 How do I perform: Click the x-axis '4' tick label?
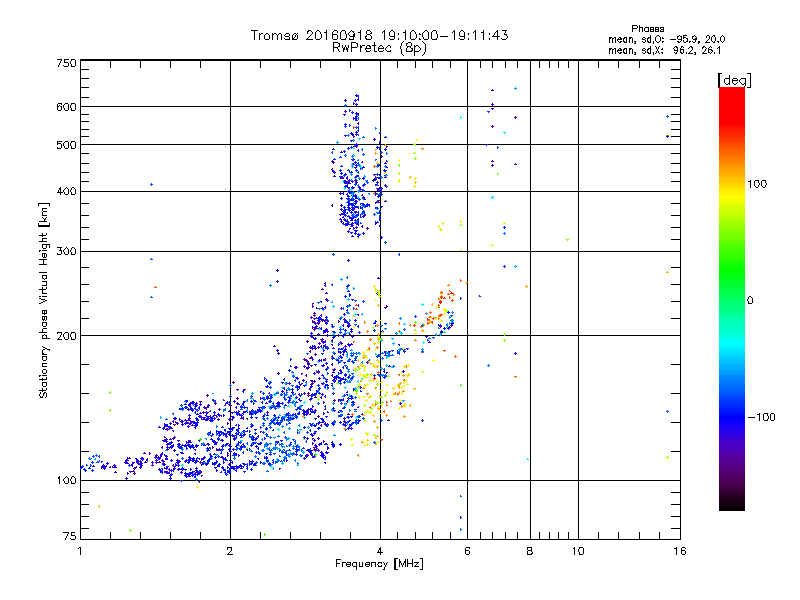380,551
